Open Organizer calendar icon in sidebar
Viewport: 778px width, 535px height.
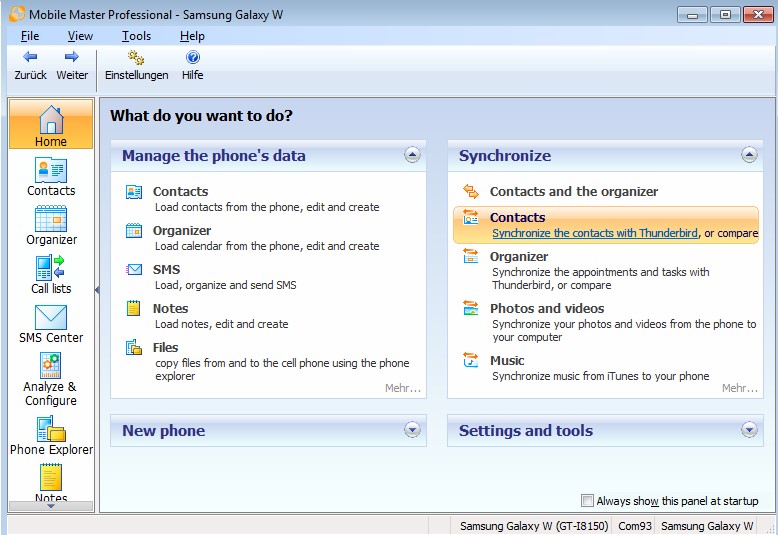51,219
